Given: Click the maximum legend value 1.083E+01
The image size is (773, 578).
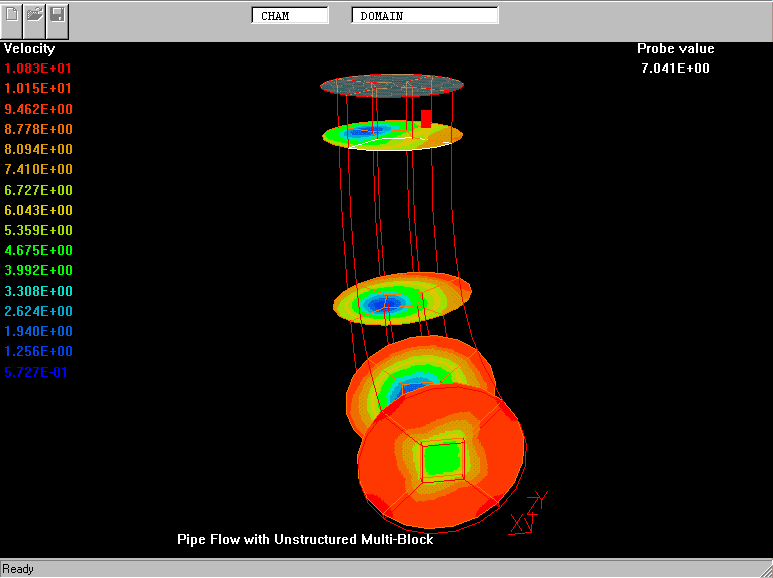Looking at the screenshot, I should tap(38, 68).
